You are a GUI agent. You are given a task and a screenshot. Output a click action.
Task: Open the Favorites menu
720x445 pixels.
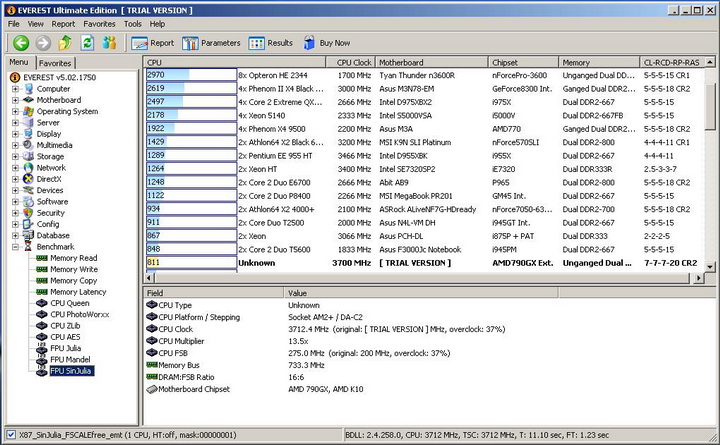[x=99, y=24]
